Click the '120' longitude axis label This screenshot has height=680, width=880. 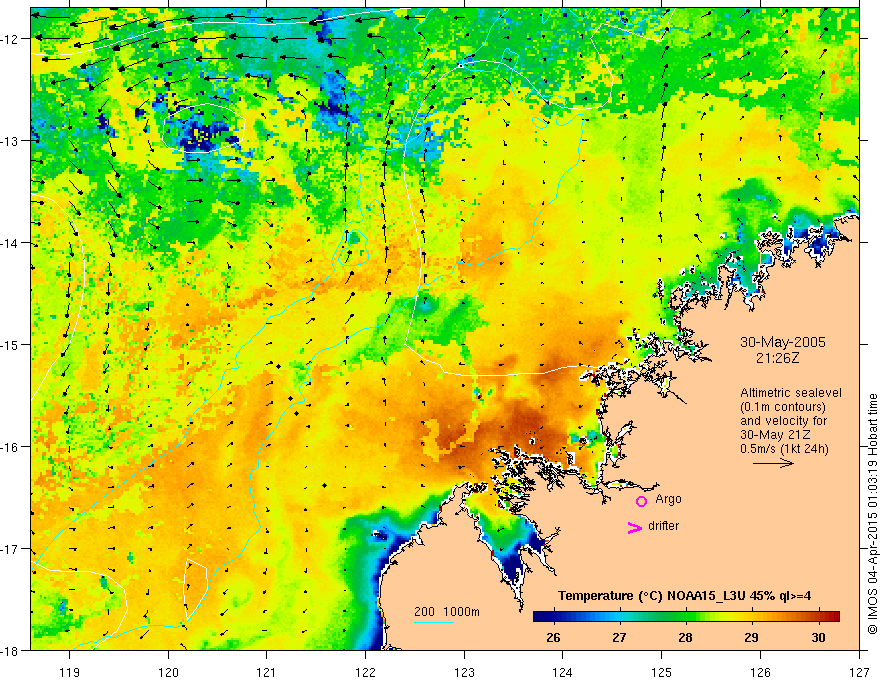168,672
